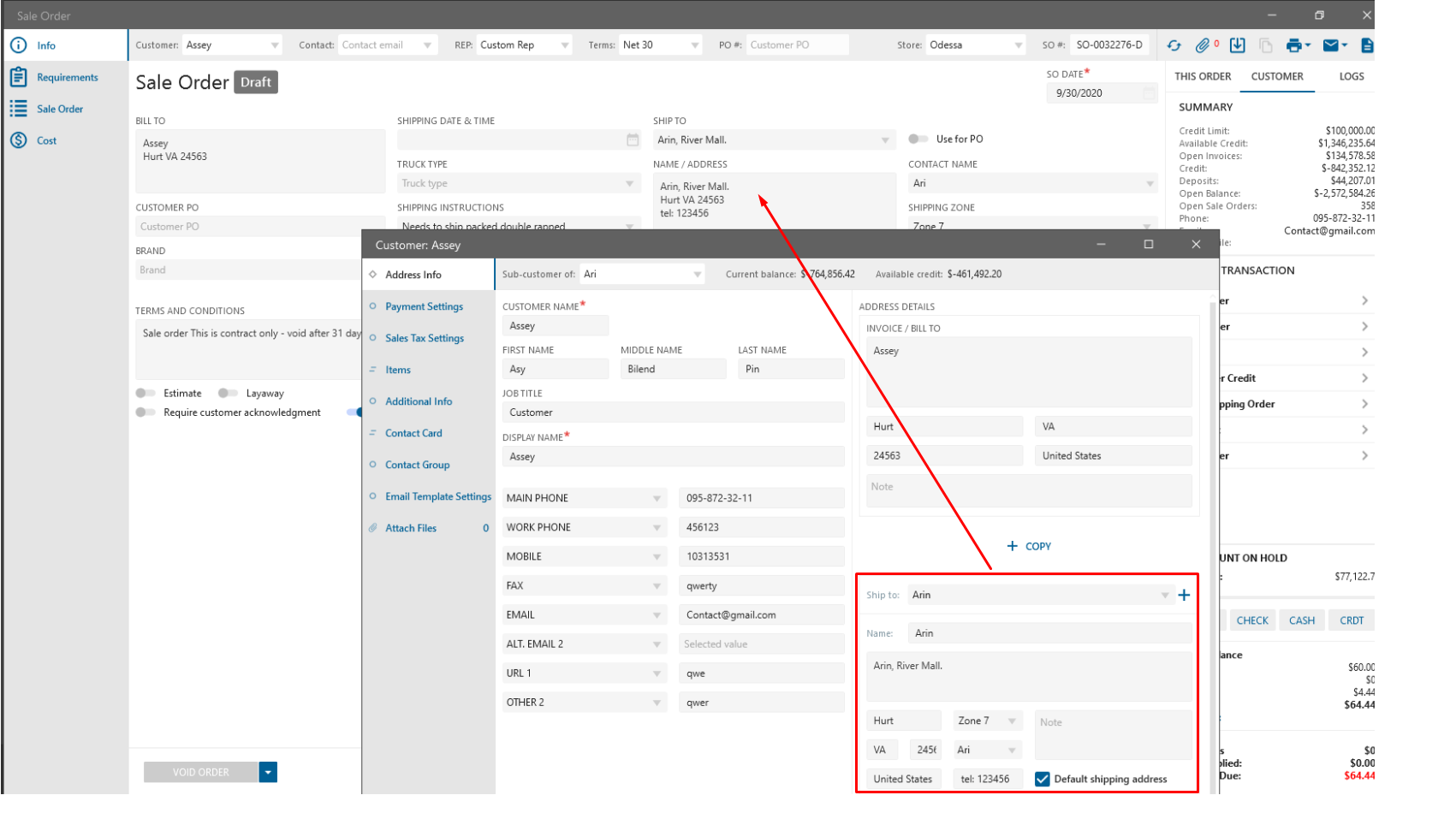This screenshot has width=1456, height=813.
Task: Toggle the Use for PO switch
Action: (x=918, y=139)
